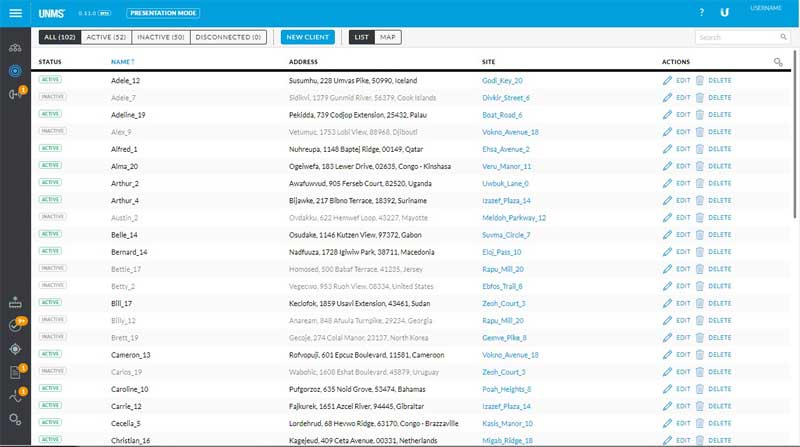Click Delete for Arthur_2
This screenshot has height=447, width=800.
[719, 183]
